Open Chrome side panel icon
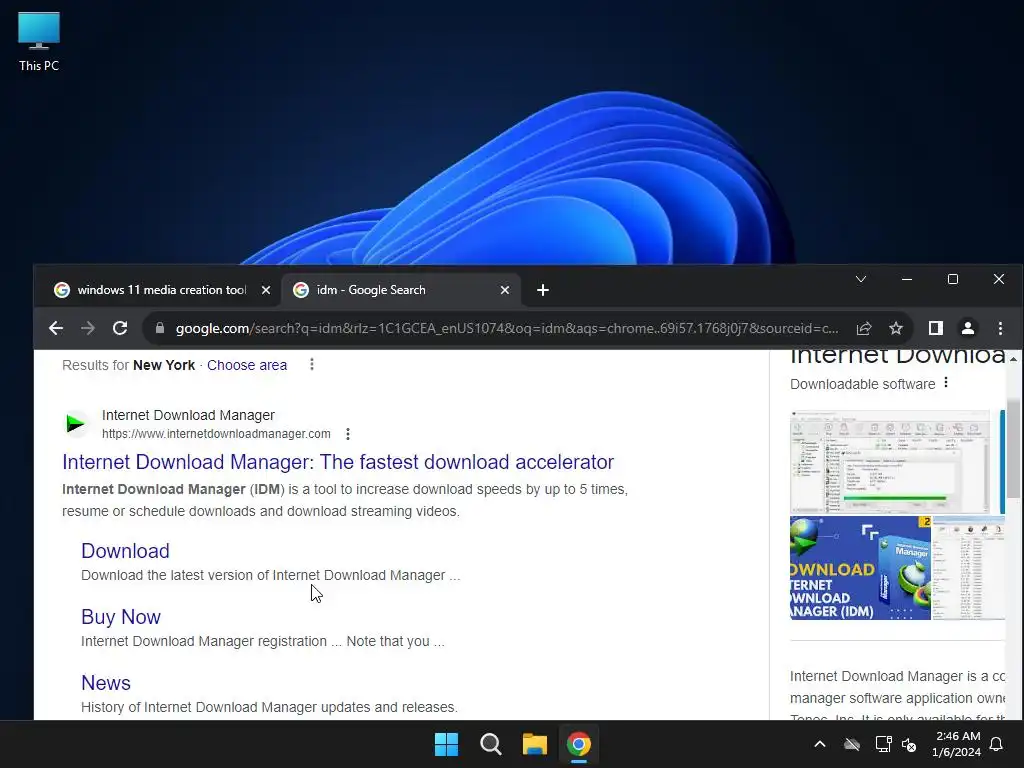Screen dimensions: 1024x768 click(936, 328)
